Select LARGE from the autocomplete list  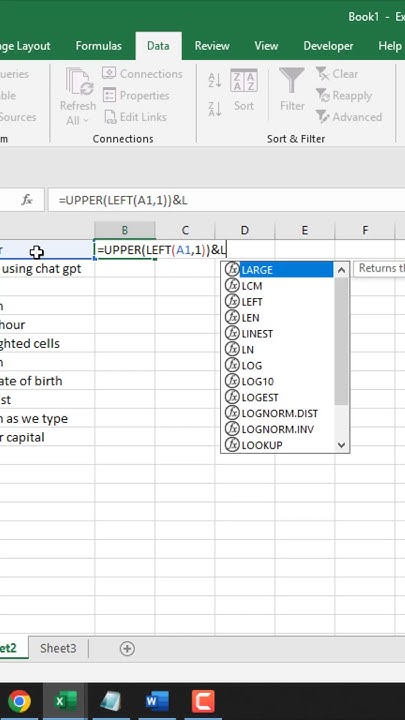click(x=279, y=270)
